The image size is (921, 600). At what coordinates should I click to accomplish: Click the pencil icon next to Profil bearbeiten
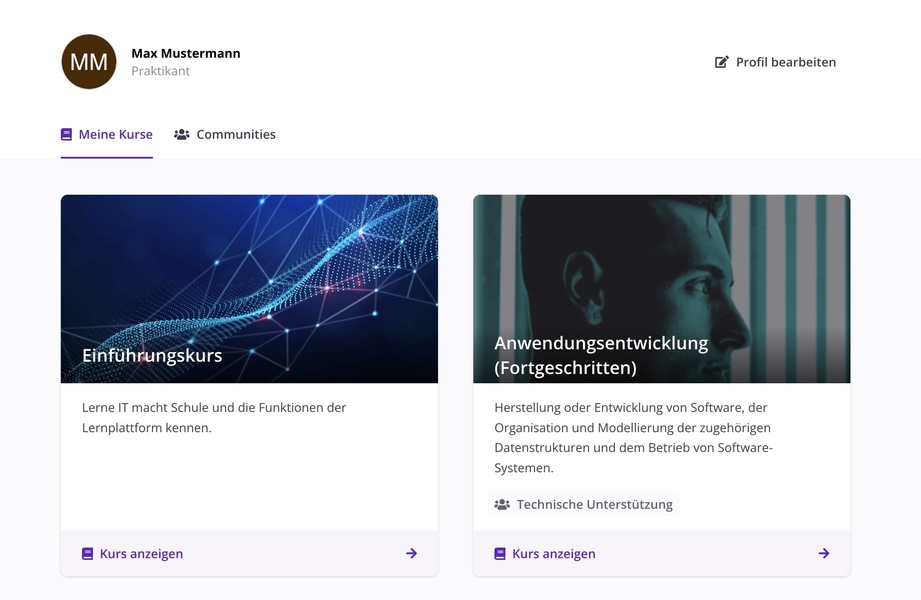pyautogui.click(x=721, y=62)
